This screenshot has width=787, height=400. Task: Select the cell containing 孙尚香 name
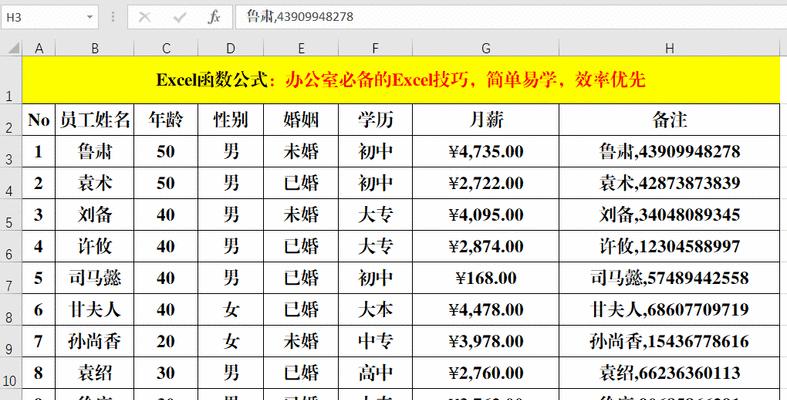click(94, 341)
